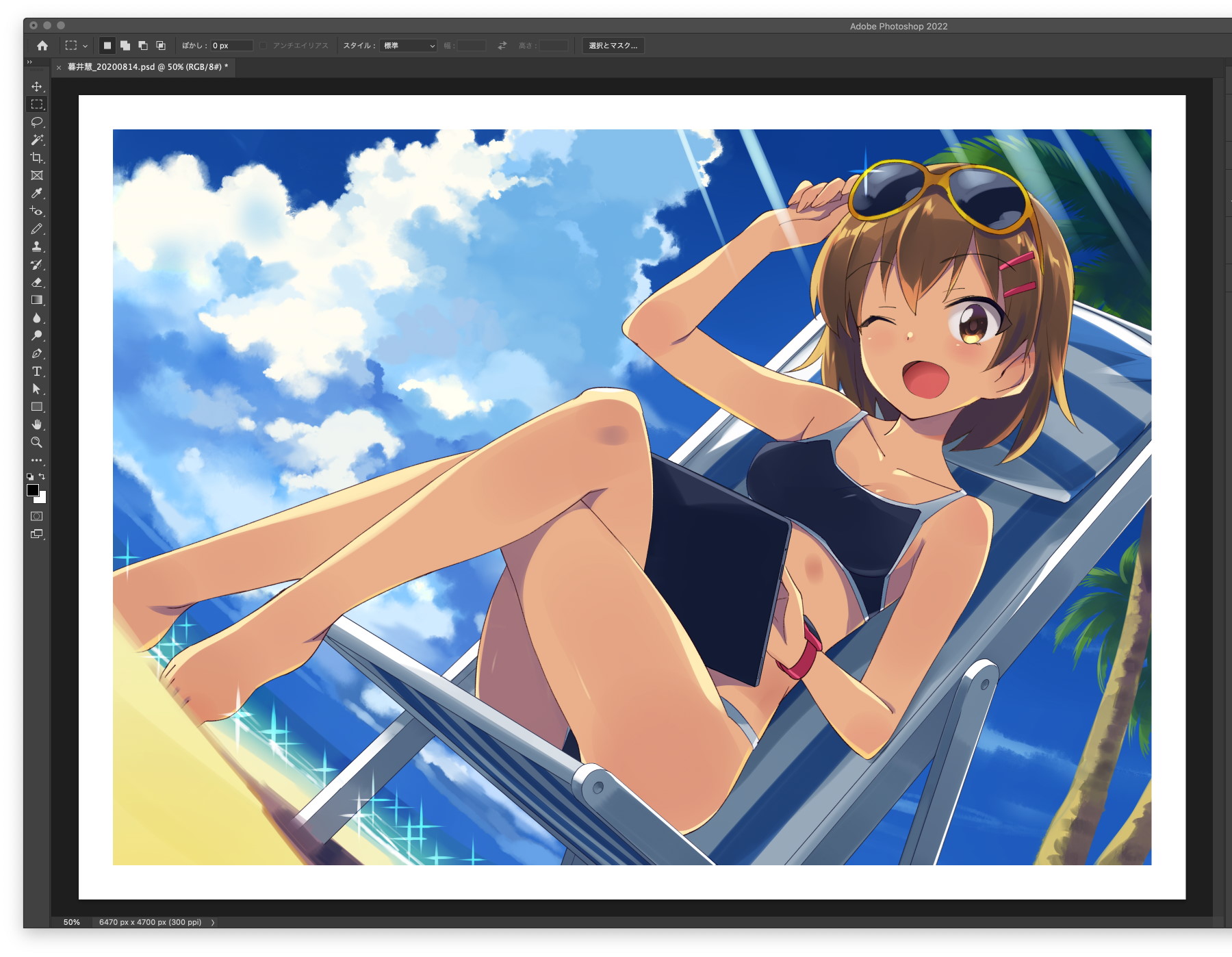
Task: Switch to the 20200814.psd document tab
Action: 147,67
